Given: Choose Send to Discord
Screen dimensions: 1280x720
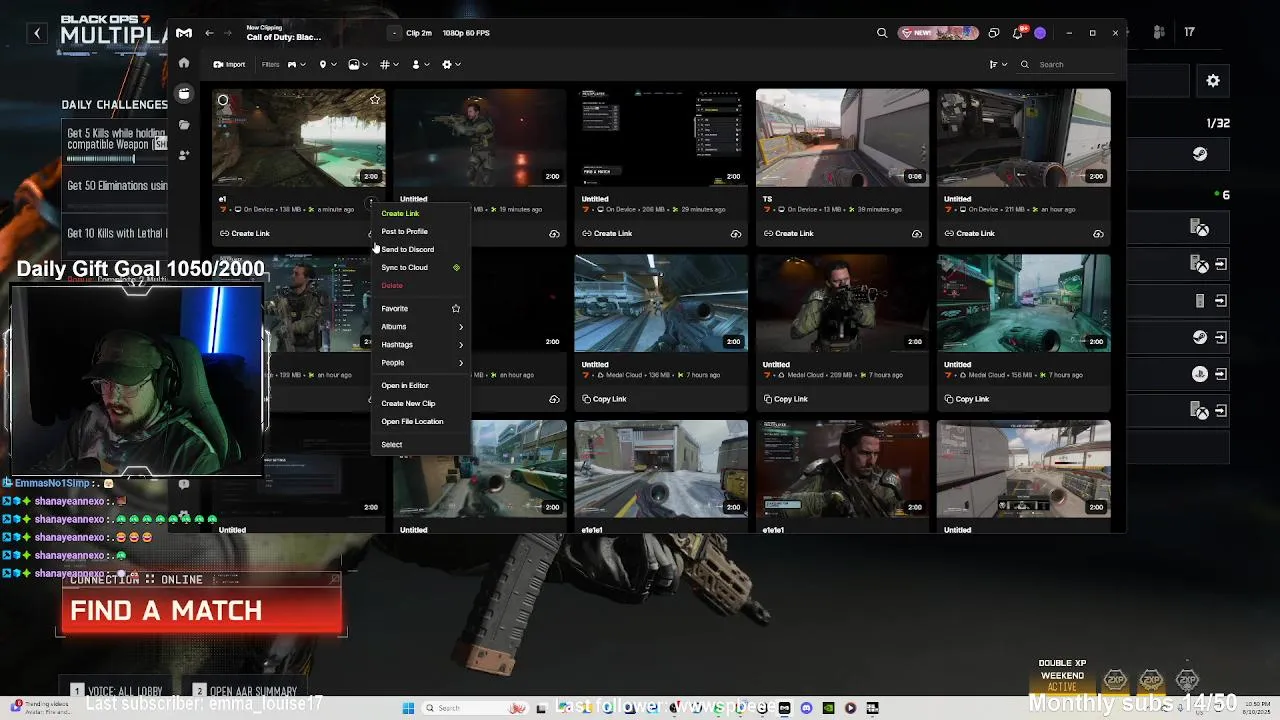Looking at the screenshot, I should (x=420, y=249).
